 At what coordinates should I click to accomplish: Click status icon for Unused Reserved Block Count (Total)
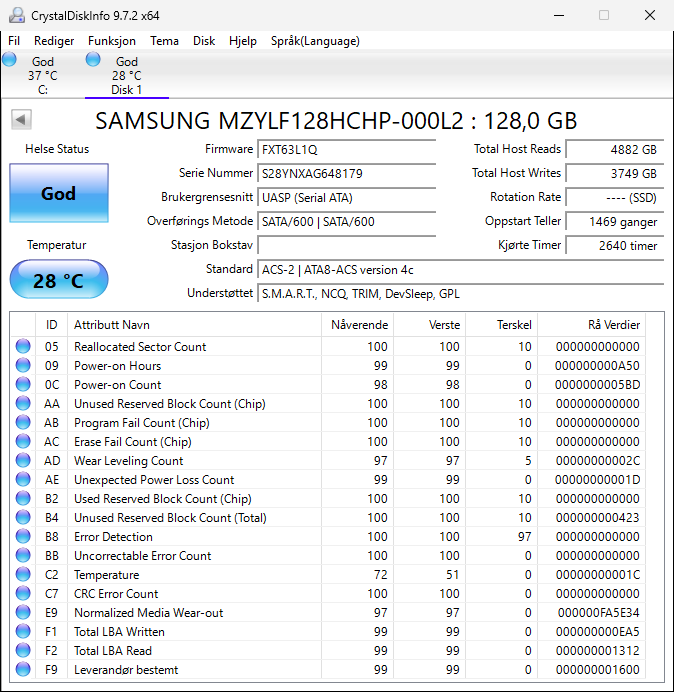23,517
